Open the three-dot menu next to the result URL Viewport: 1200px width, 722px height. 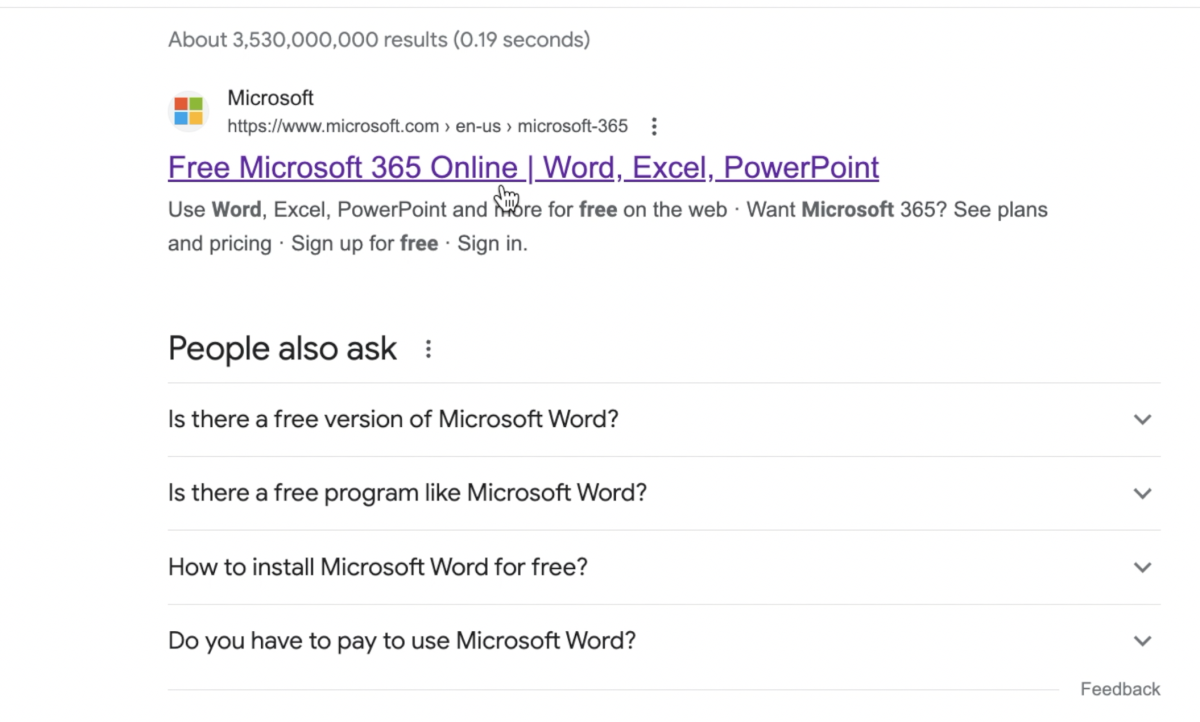654,126
